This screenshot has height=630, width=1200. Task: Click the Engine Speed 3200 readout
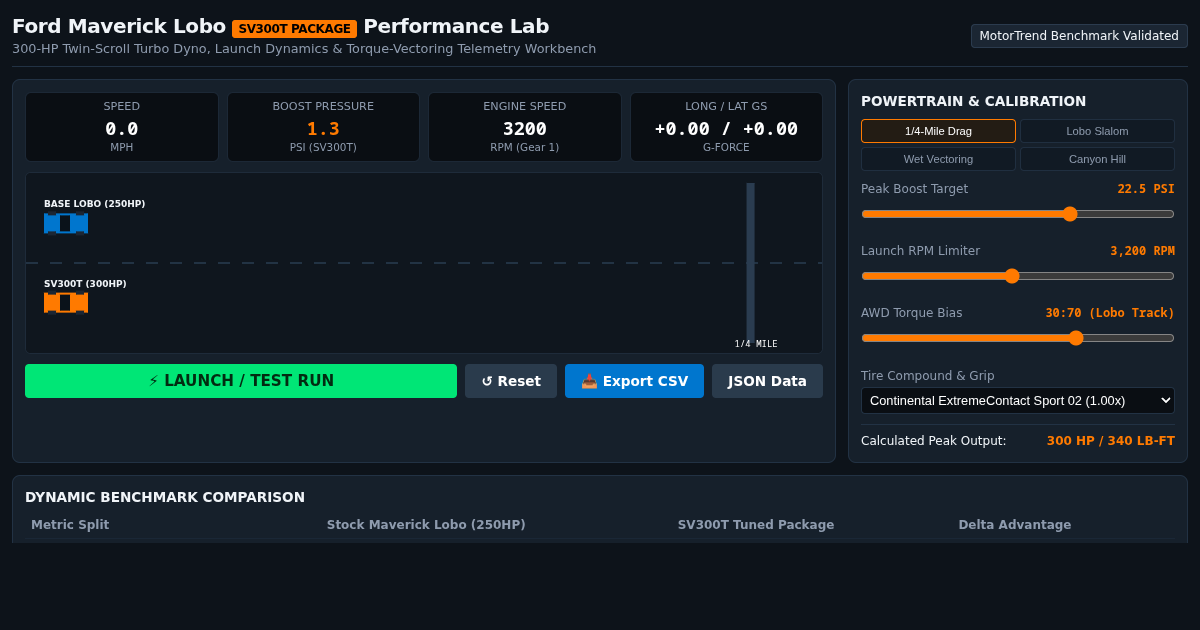click(525, 127)
